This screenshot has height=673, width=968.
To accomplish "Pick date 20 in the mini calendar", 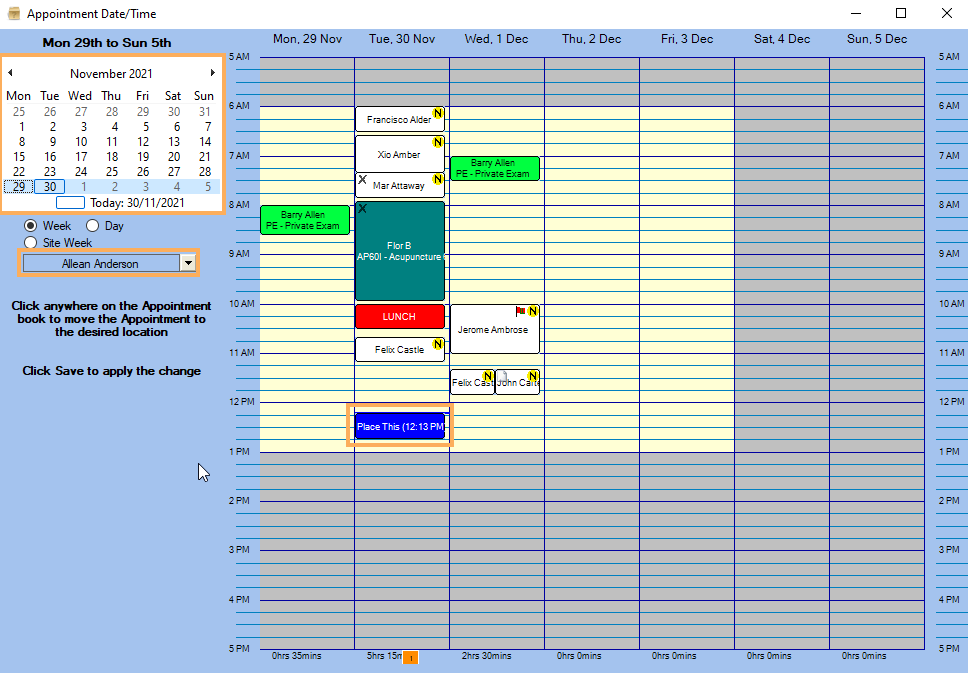I will pyautogui.click(x=174, y=157).
